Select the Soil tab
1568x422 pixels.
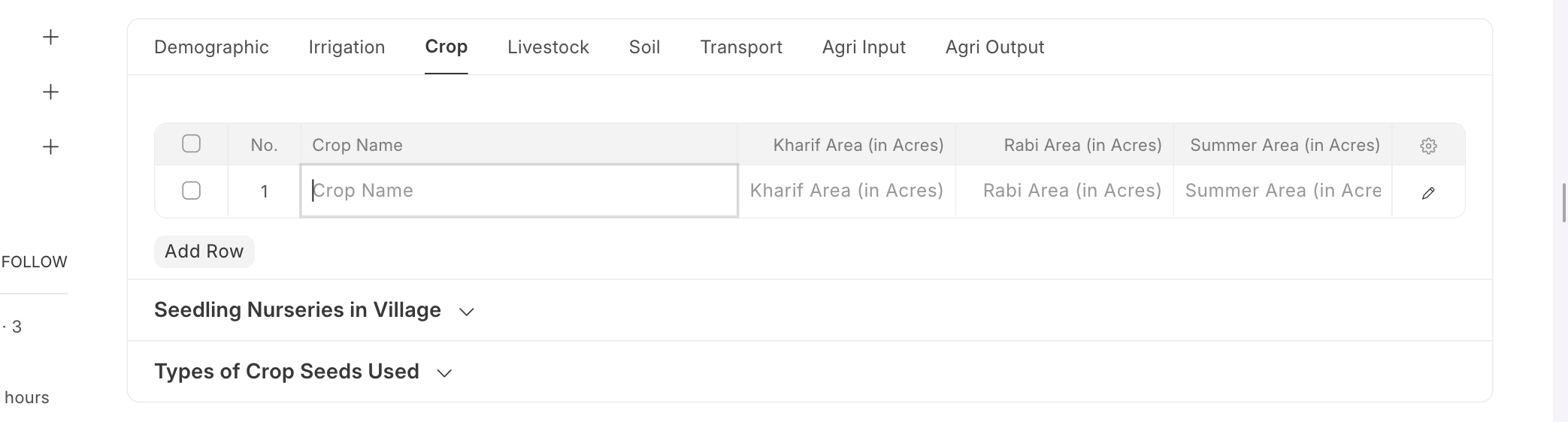pos(644,47)
